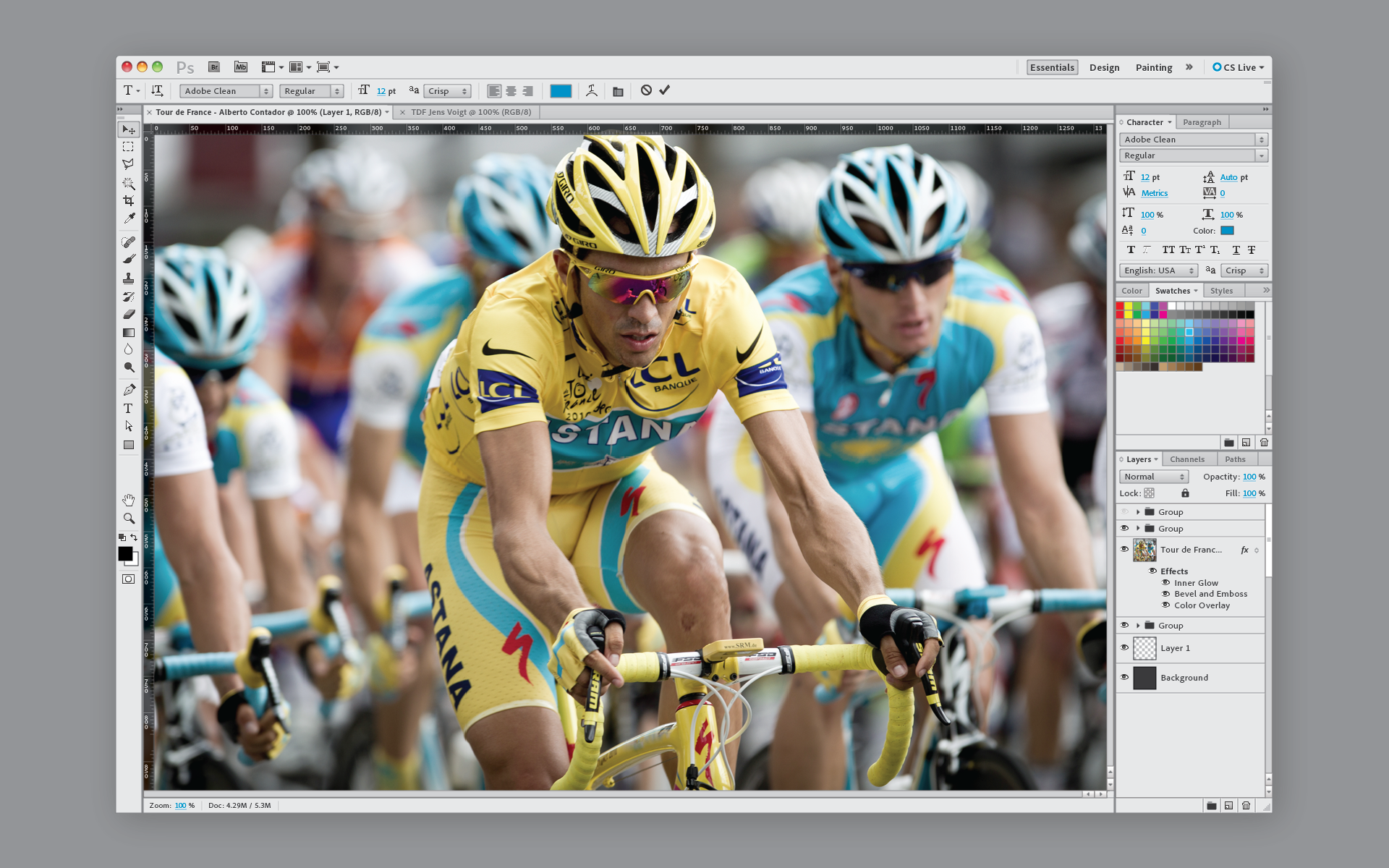Switch to the Design workspace

coord(1104,67)
